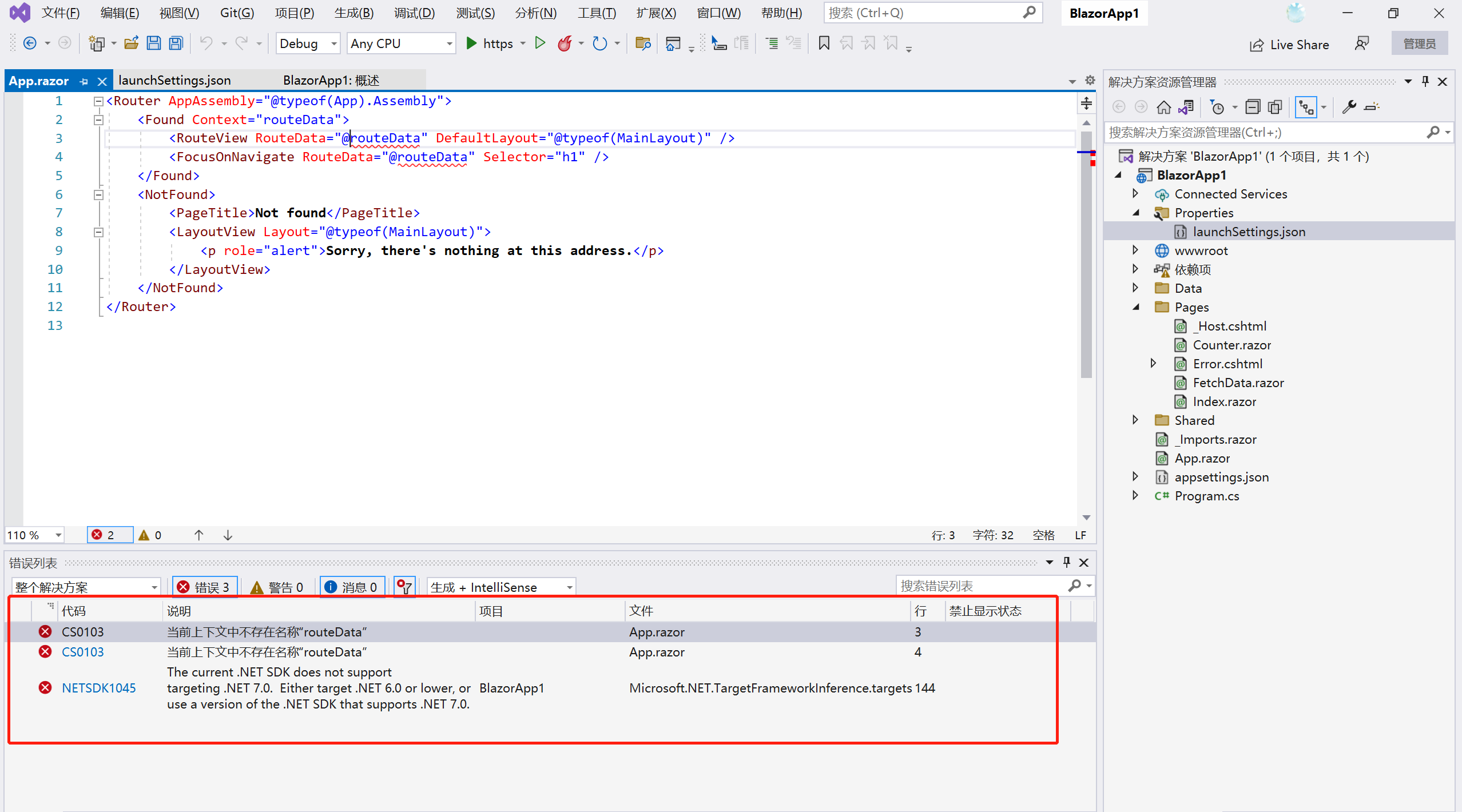Expand the wwwroot folder
Viewport: 1462px width, 812px height.
pos(1135,250)
